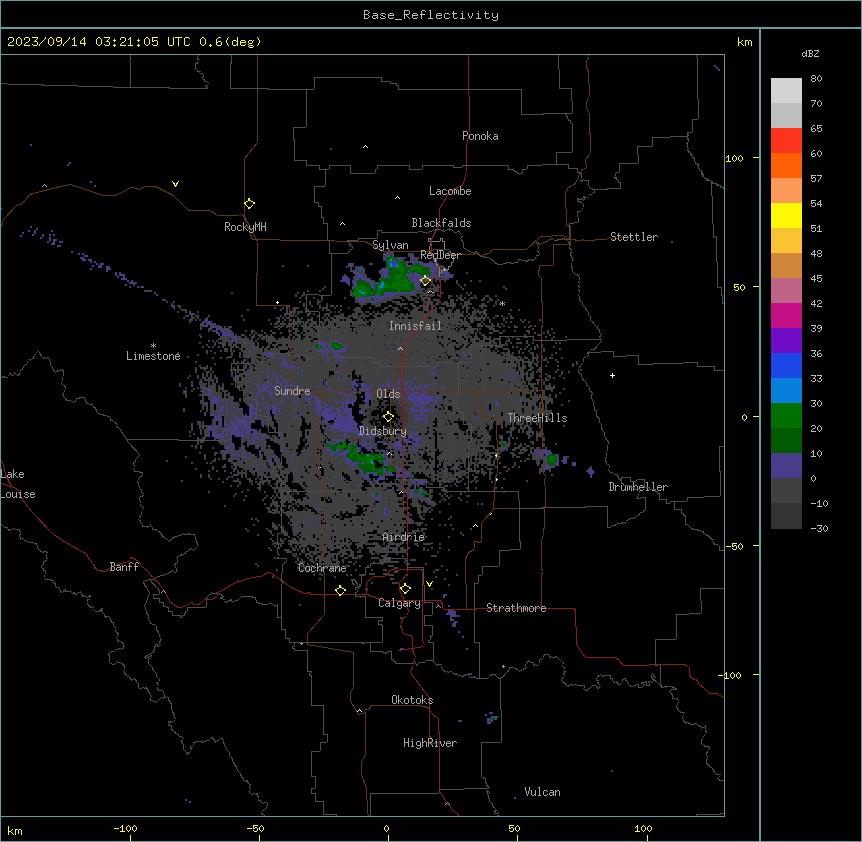Select the red 65 dBZ legend swatch

pos(786,141)
